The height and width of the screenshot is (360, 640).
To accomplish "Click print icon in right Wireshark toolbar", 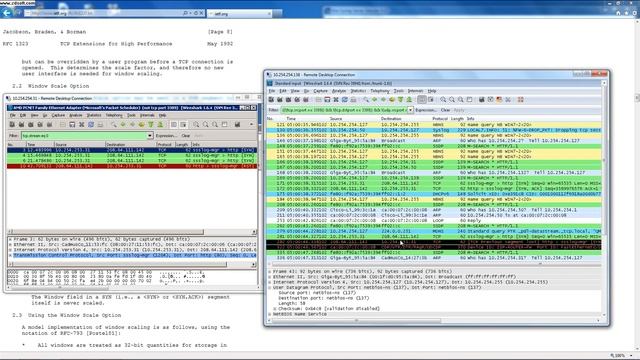I will [353, 100].
